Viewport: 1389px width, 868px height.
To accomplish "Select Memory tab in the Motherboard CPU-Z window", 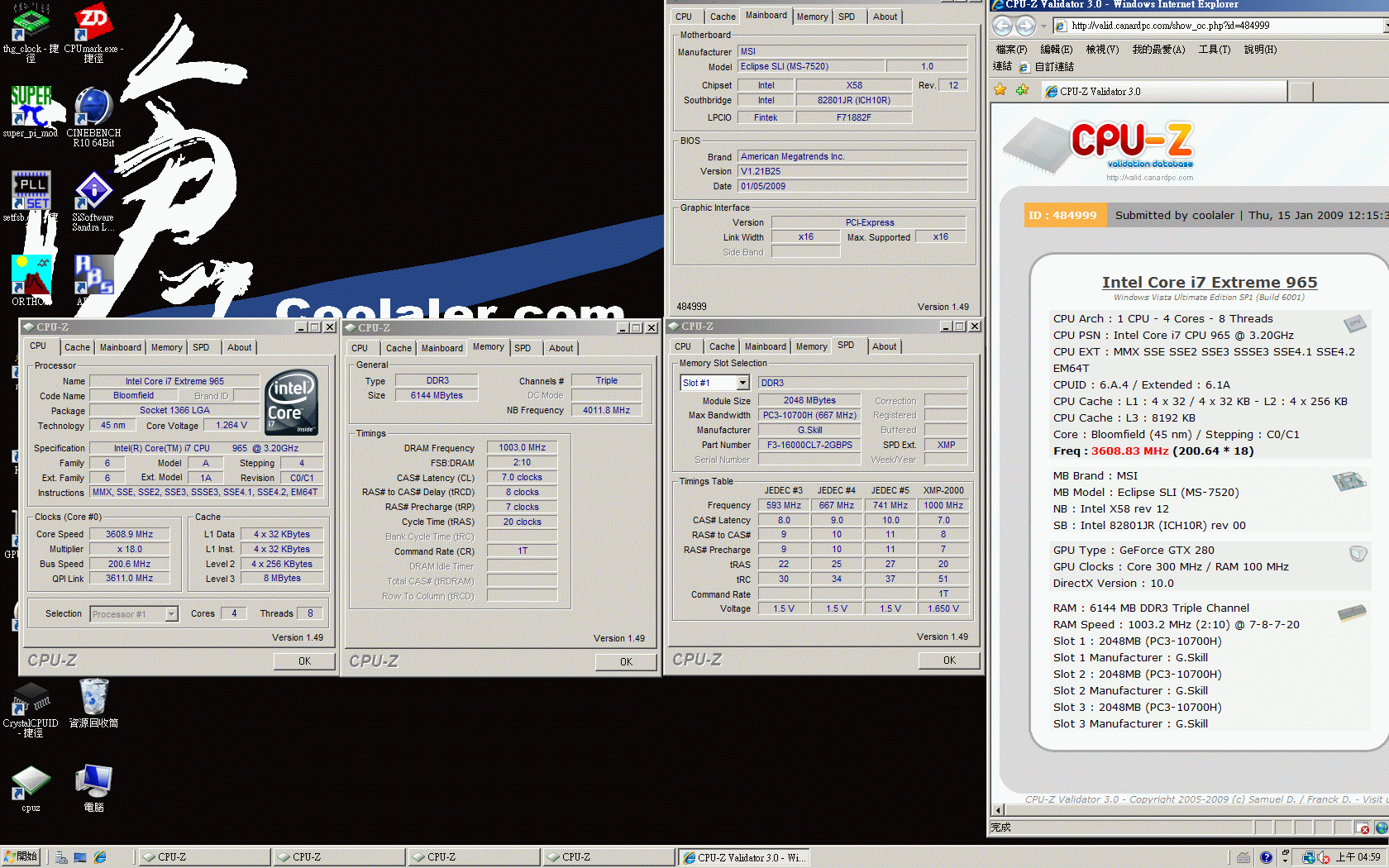I will (x=812, y=17).
